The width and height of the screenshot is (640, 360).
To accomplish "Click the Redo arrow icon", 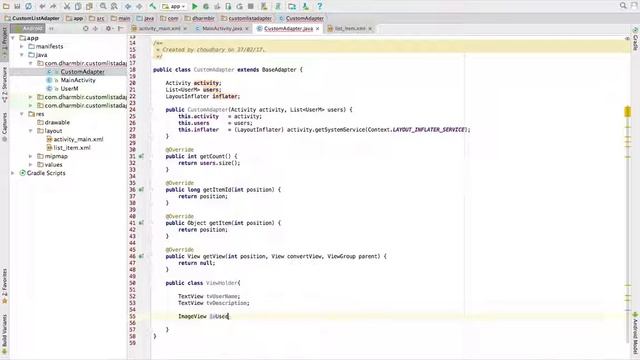I will pos(53,6).
